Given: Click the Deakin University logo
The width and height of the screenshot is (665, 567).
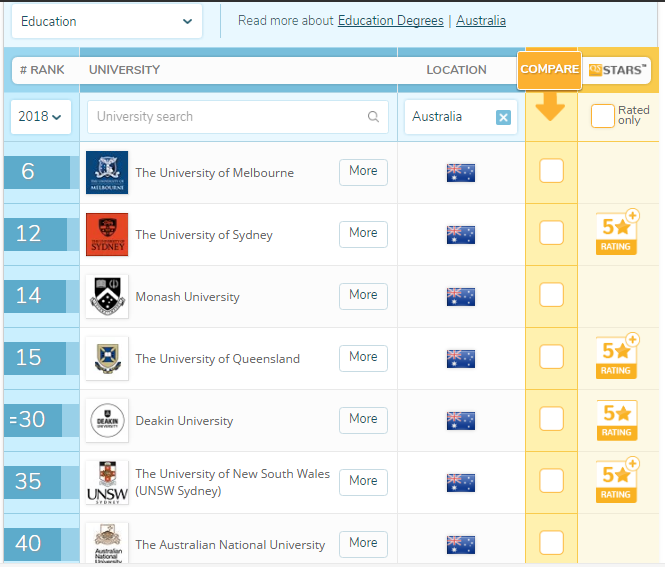Looking at the screenshot, I should 107,420.
